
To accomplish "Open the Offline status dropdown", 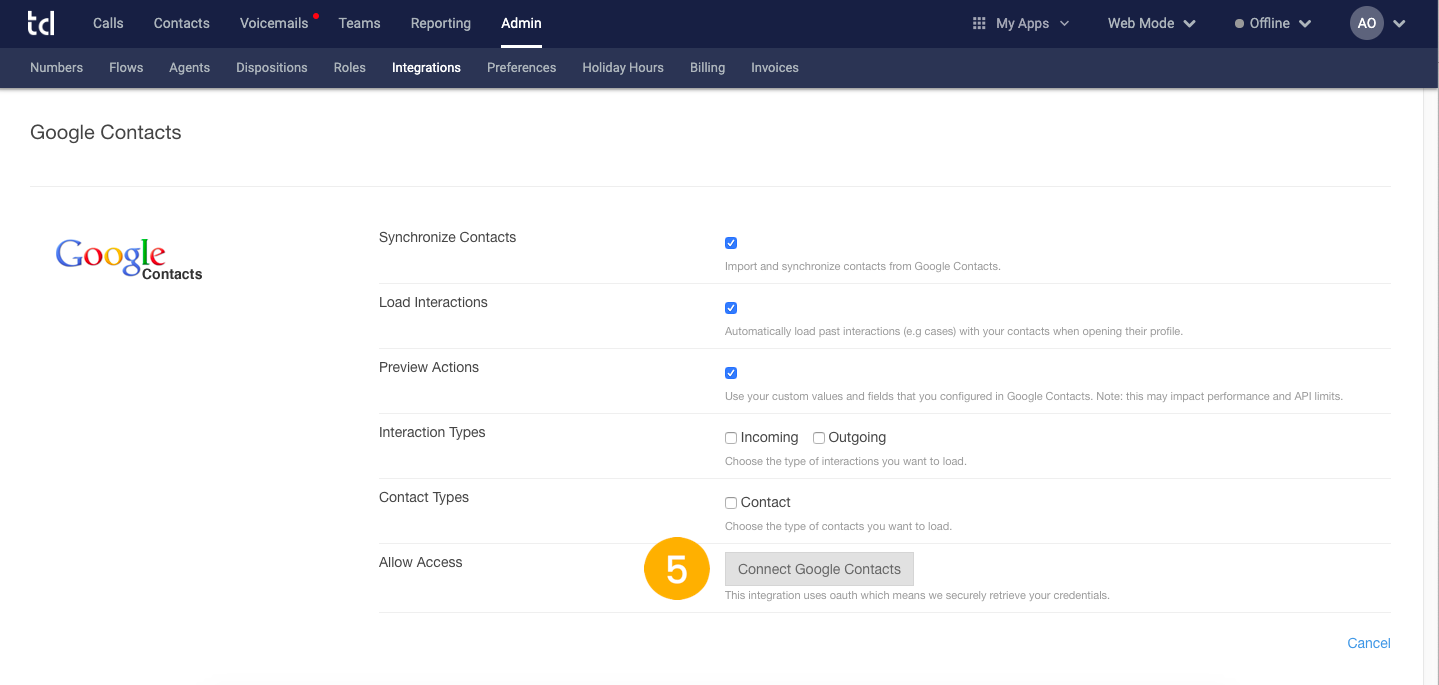I will tap(1273, 23).
